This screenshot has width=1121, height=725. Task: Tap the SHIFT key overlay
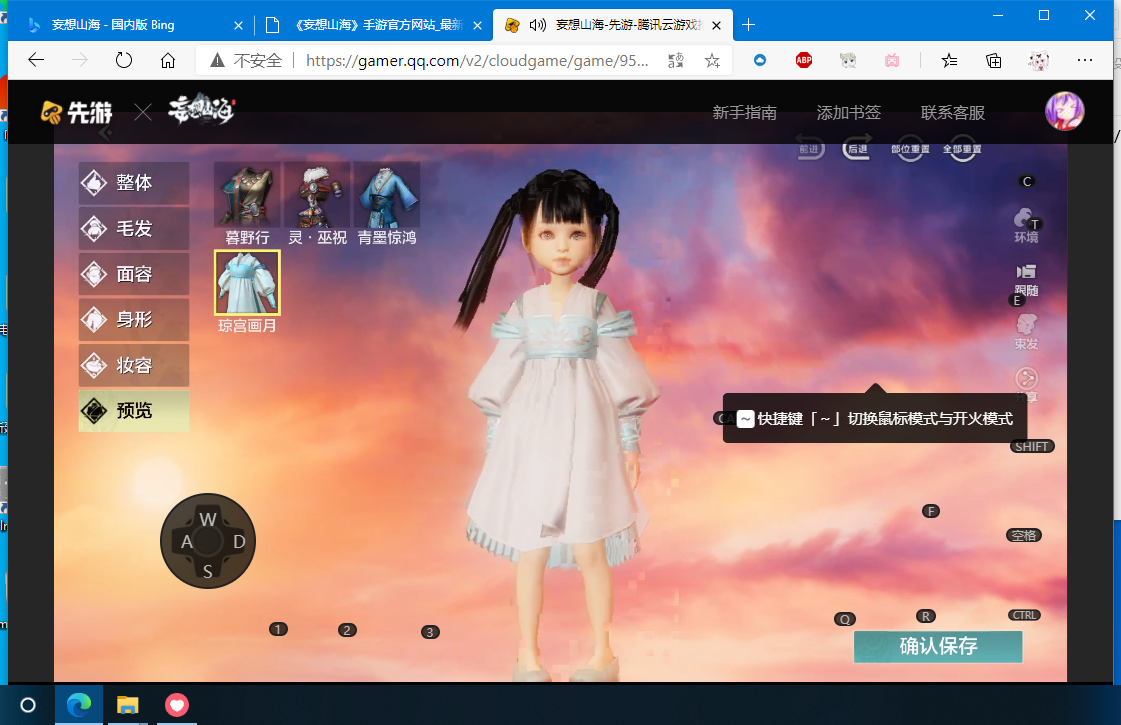pos(1032,447)
